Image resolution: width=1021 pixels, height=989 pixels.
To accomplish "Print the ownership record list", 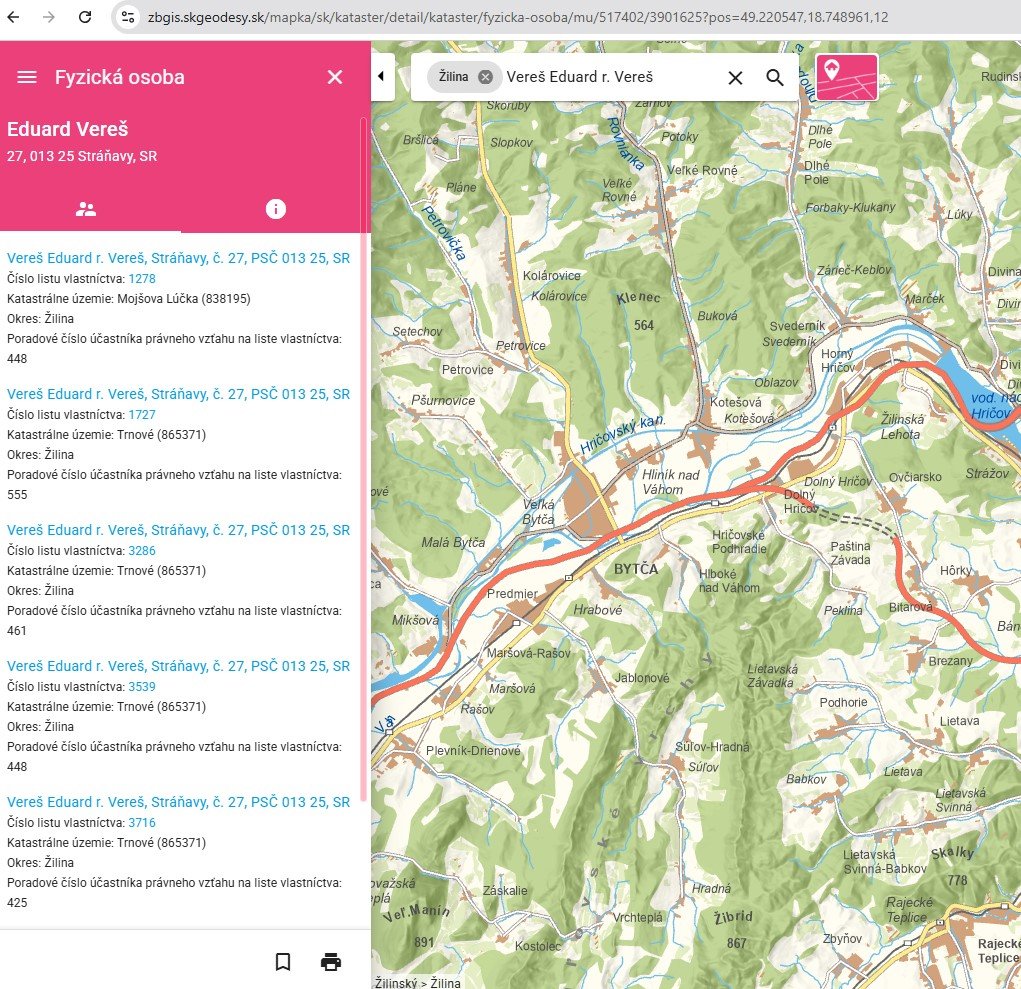I will click(x=331, y=962).
